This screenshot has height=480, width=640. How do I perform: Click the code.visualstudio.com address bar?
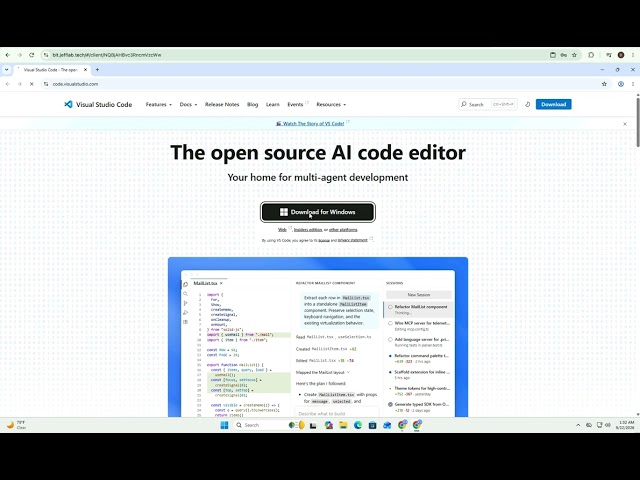pos(318,84)
